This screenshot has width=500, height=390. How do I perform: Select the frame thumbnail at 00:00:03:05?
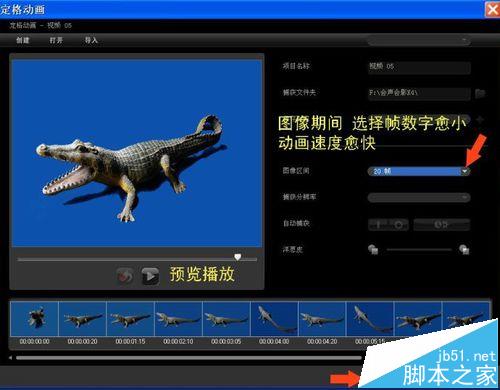[226, 318]
